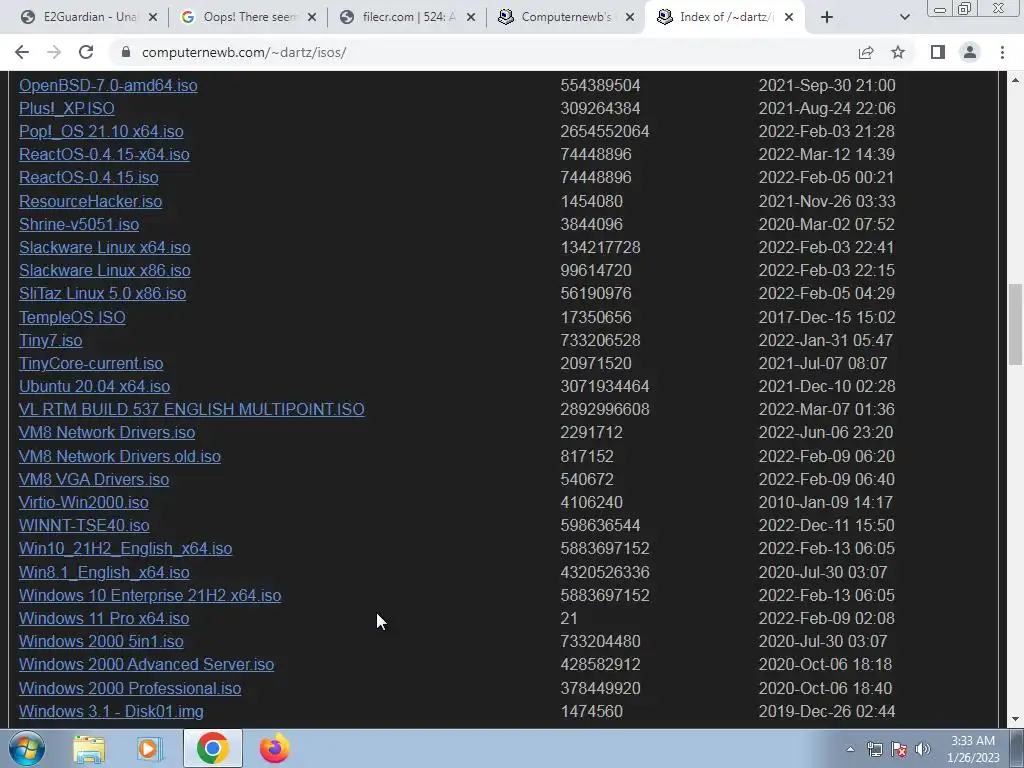
Task: Show hidden tray icons arrow
Action: 850,749
